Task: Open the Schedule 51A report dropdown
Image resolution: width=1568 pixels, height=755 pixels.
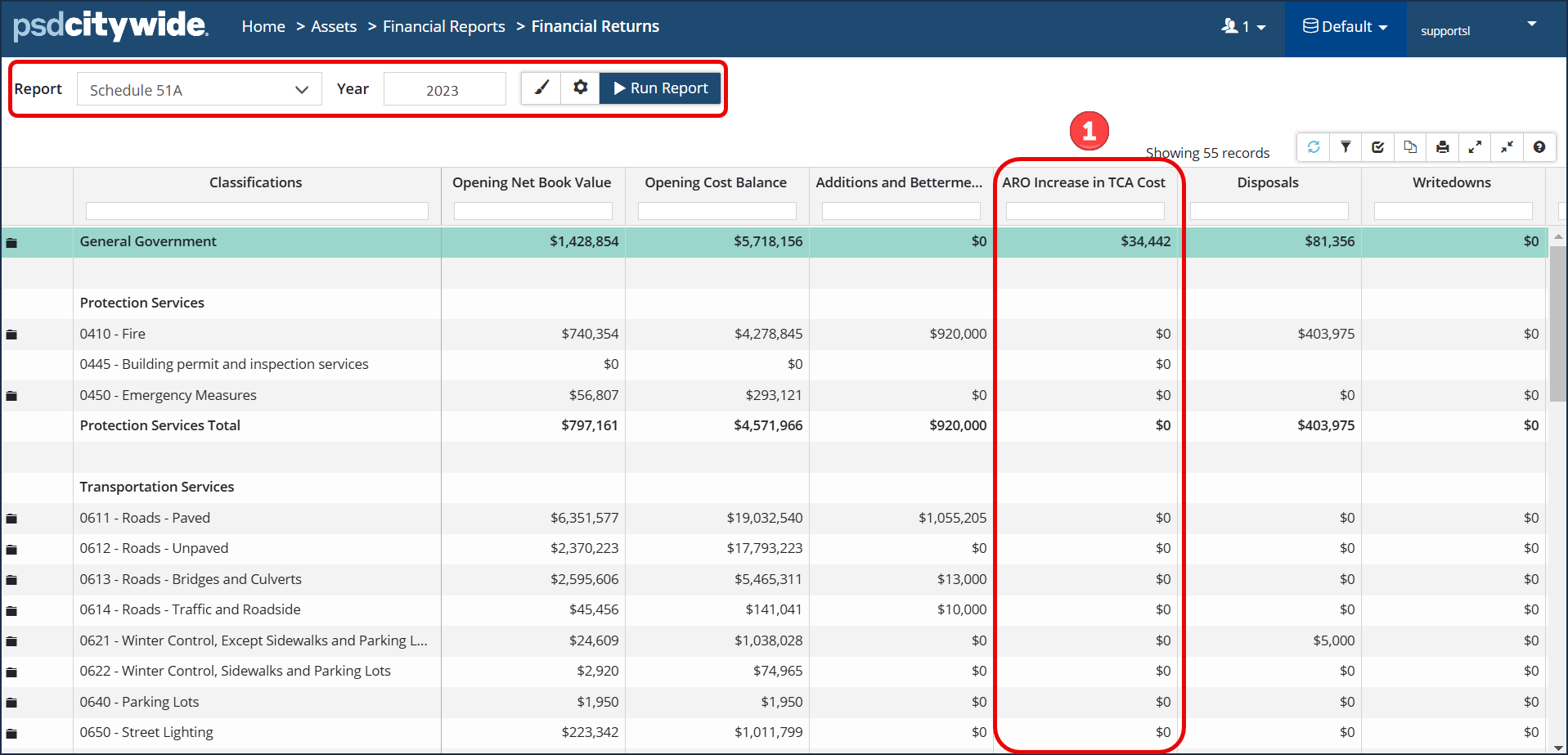Action: [x=198, y=89]
